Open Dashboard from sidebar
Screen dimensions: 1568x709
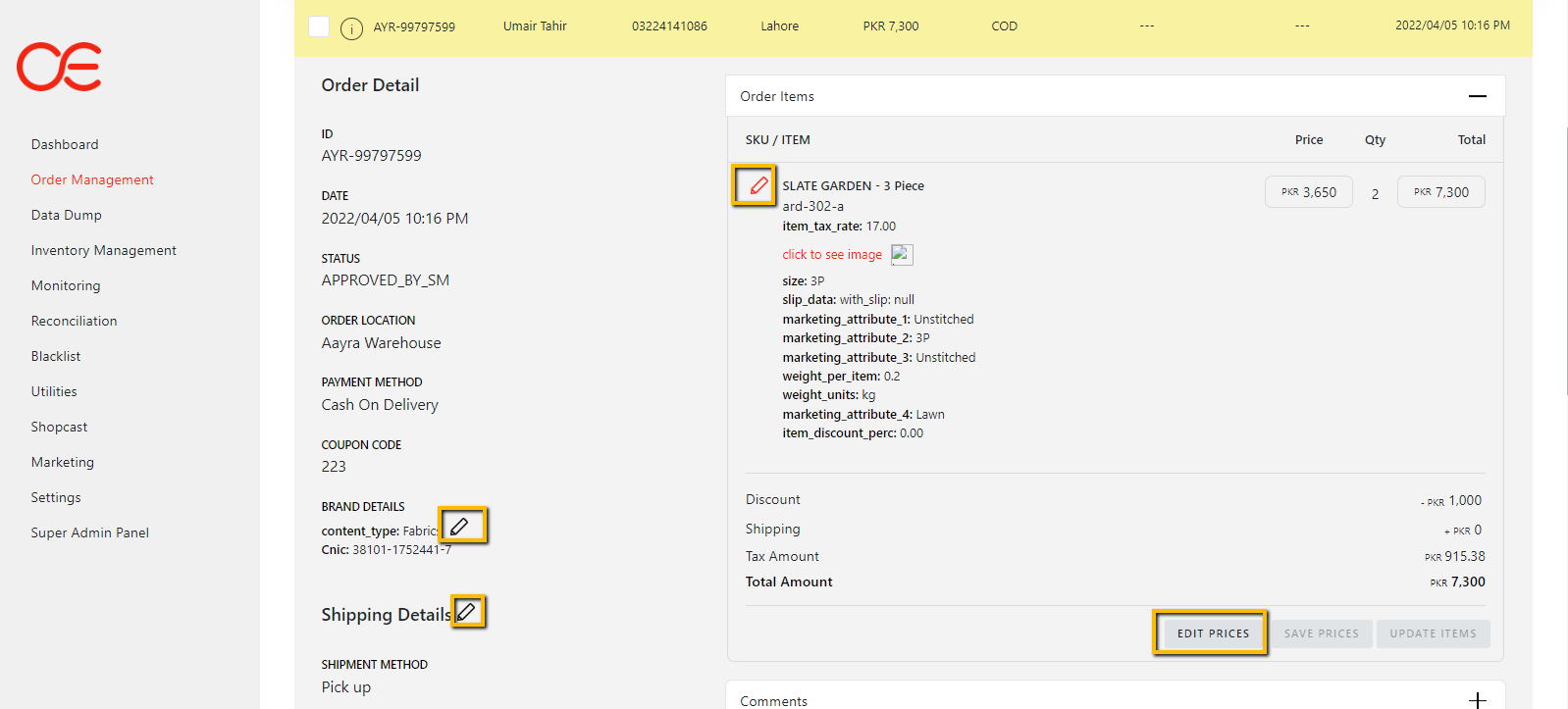[65, 144]
